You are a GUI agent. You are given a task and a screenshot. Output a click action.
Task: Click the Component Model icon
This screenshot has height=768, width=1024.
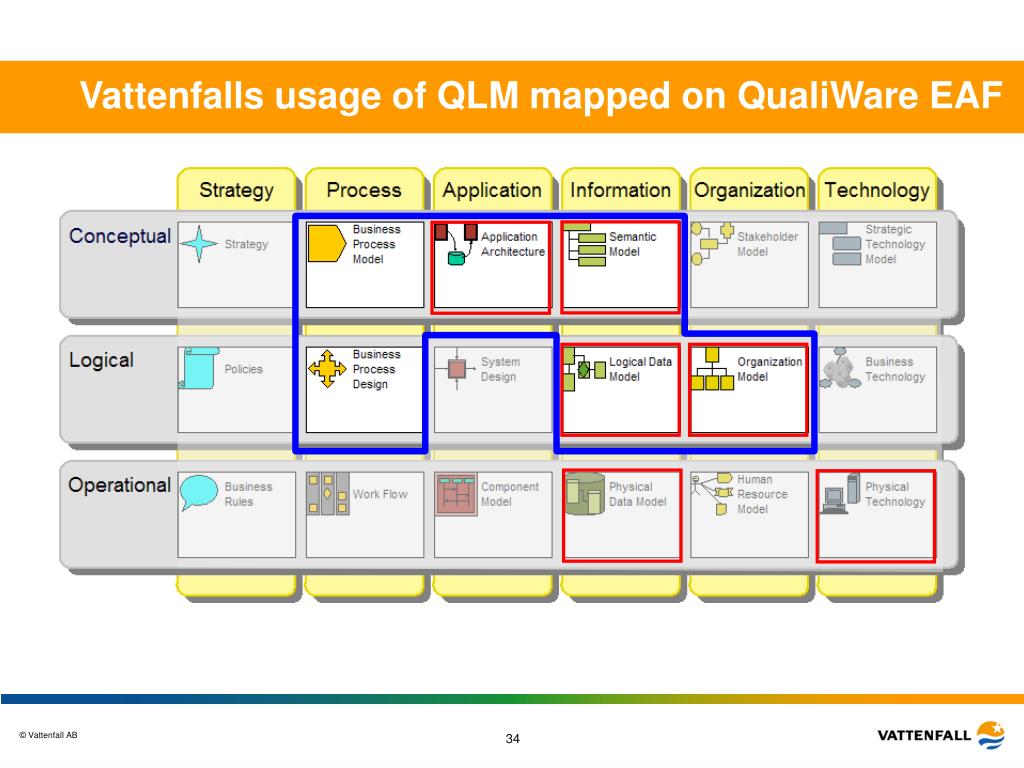coord(456,494)
